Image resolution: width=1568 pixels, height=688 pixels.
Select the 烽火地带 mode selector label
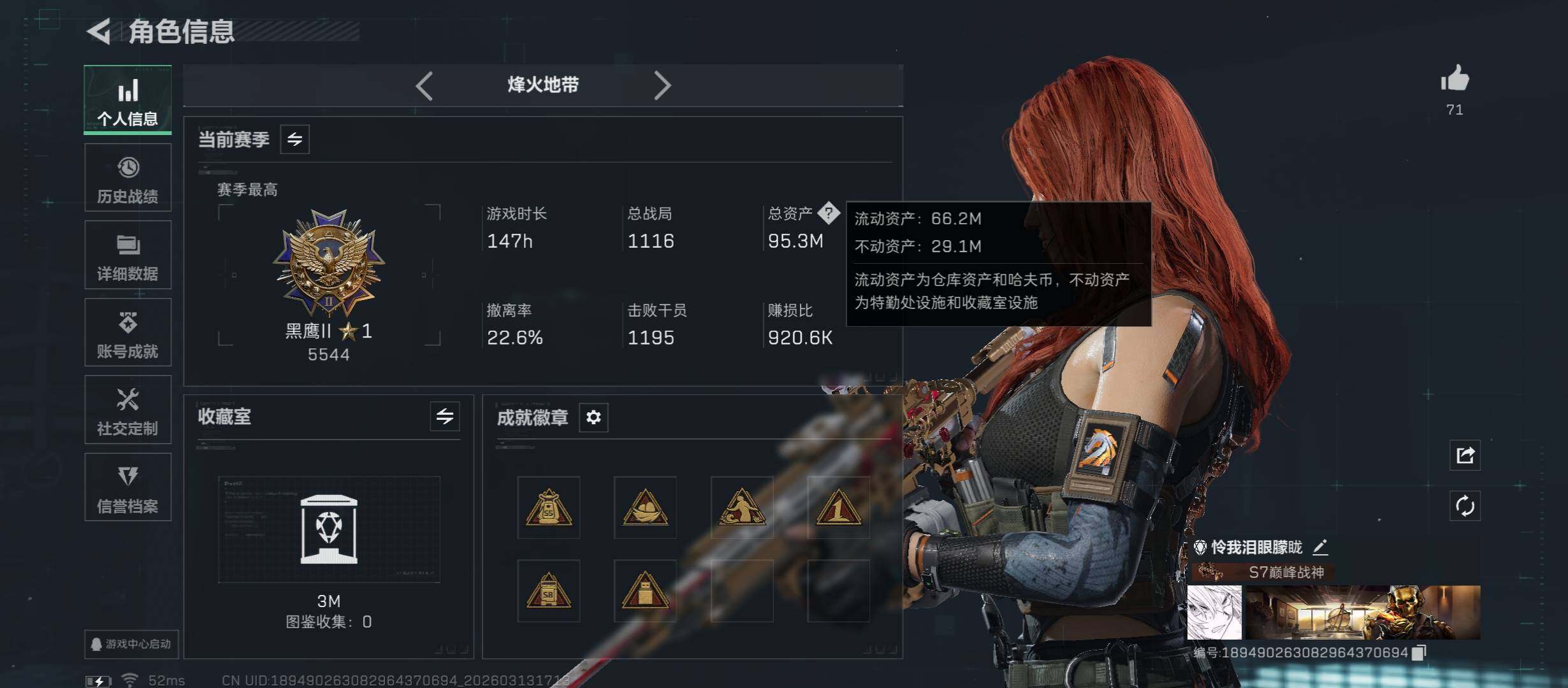543,85
